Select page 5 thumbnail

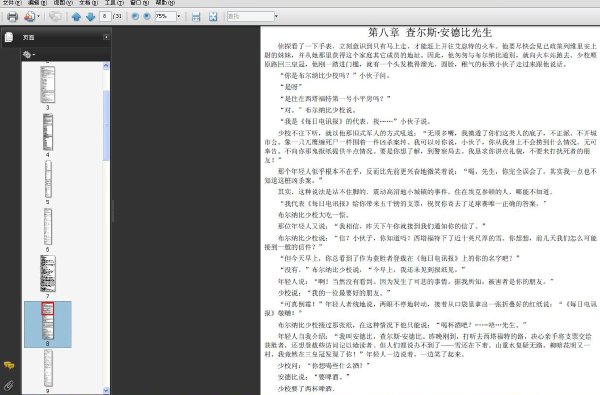click(48, 179)
